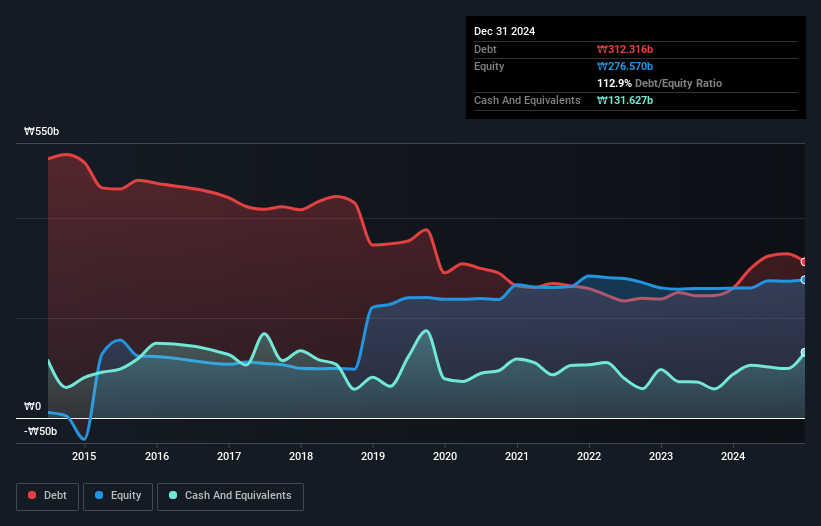Toggle the Equity series legend button
821x526 pixels.
pos(118,496)
